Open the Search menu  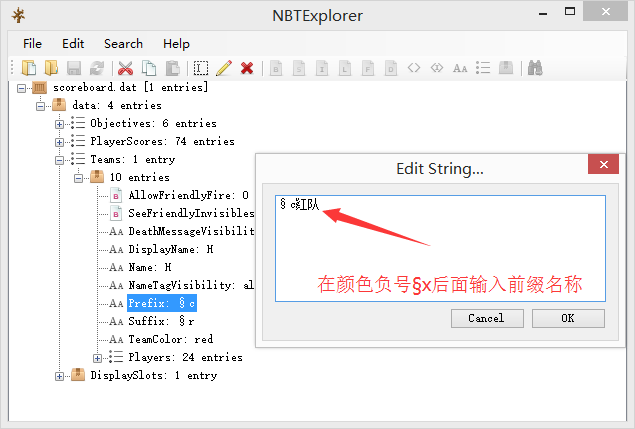123,44
